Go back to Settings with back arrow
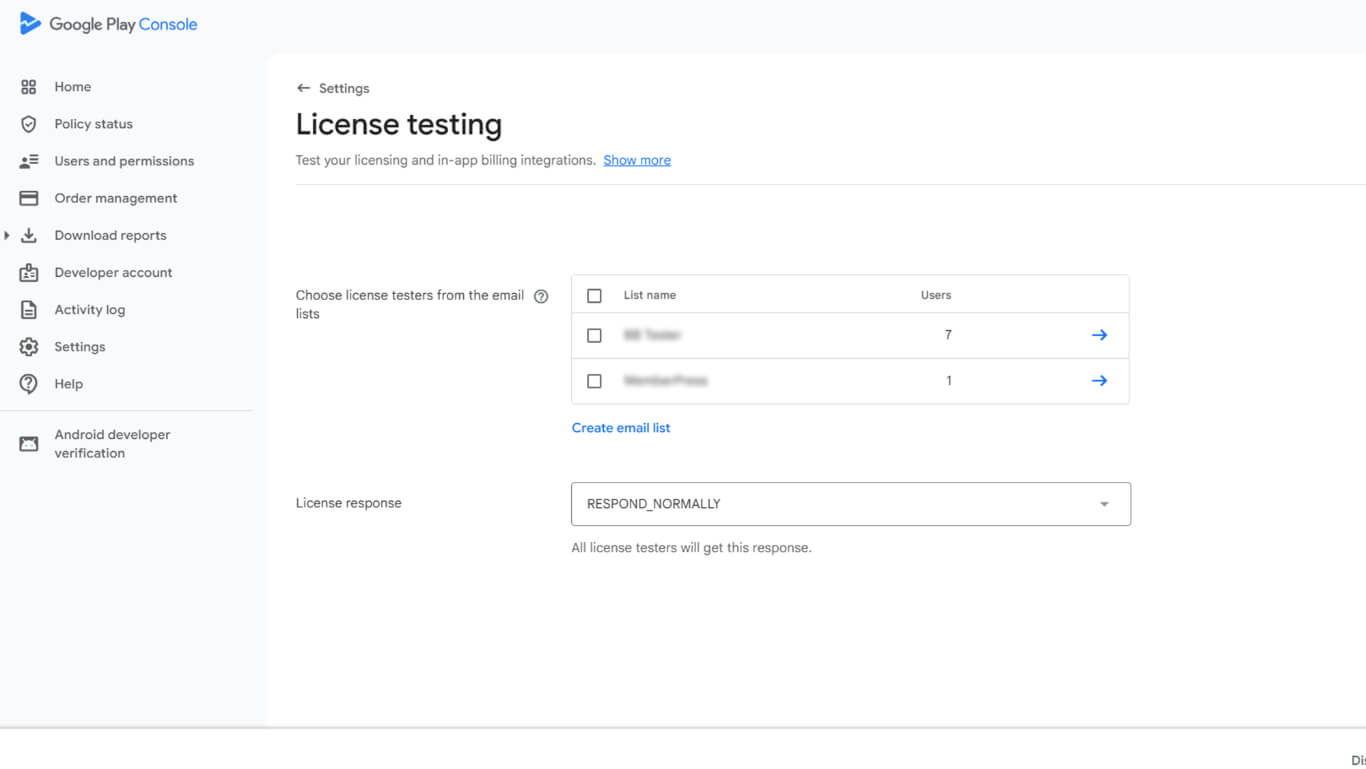 click(303, 88)
